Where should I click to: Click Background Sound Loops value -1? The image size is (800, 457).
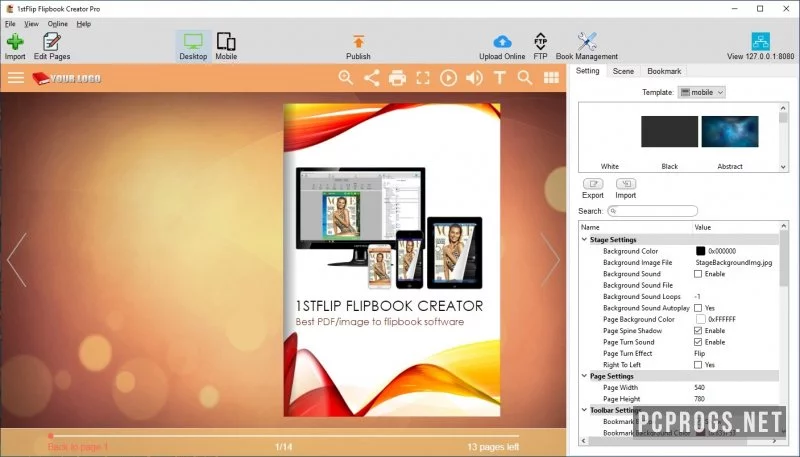pyautogui.click(x=697, y=297)
